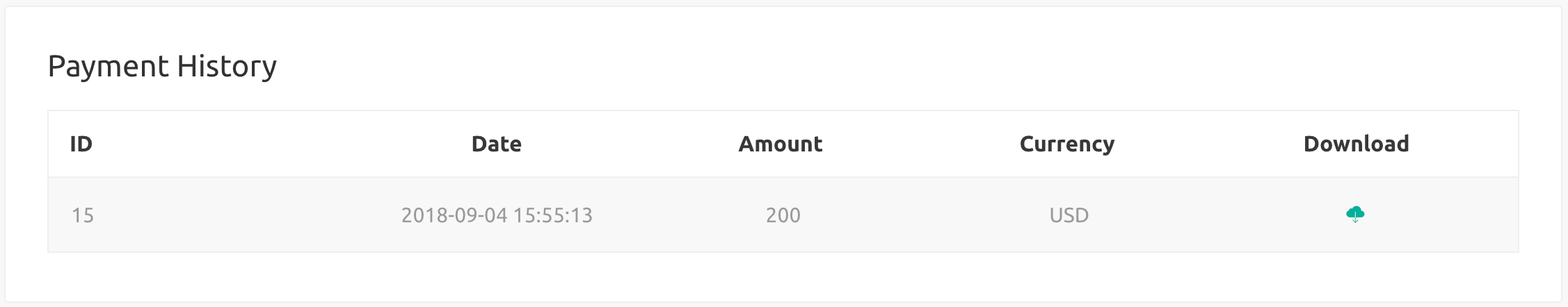Click the date portion 2018-09-04
1568x307 pixels.
(454, 215)
